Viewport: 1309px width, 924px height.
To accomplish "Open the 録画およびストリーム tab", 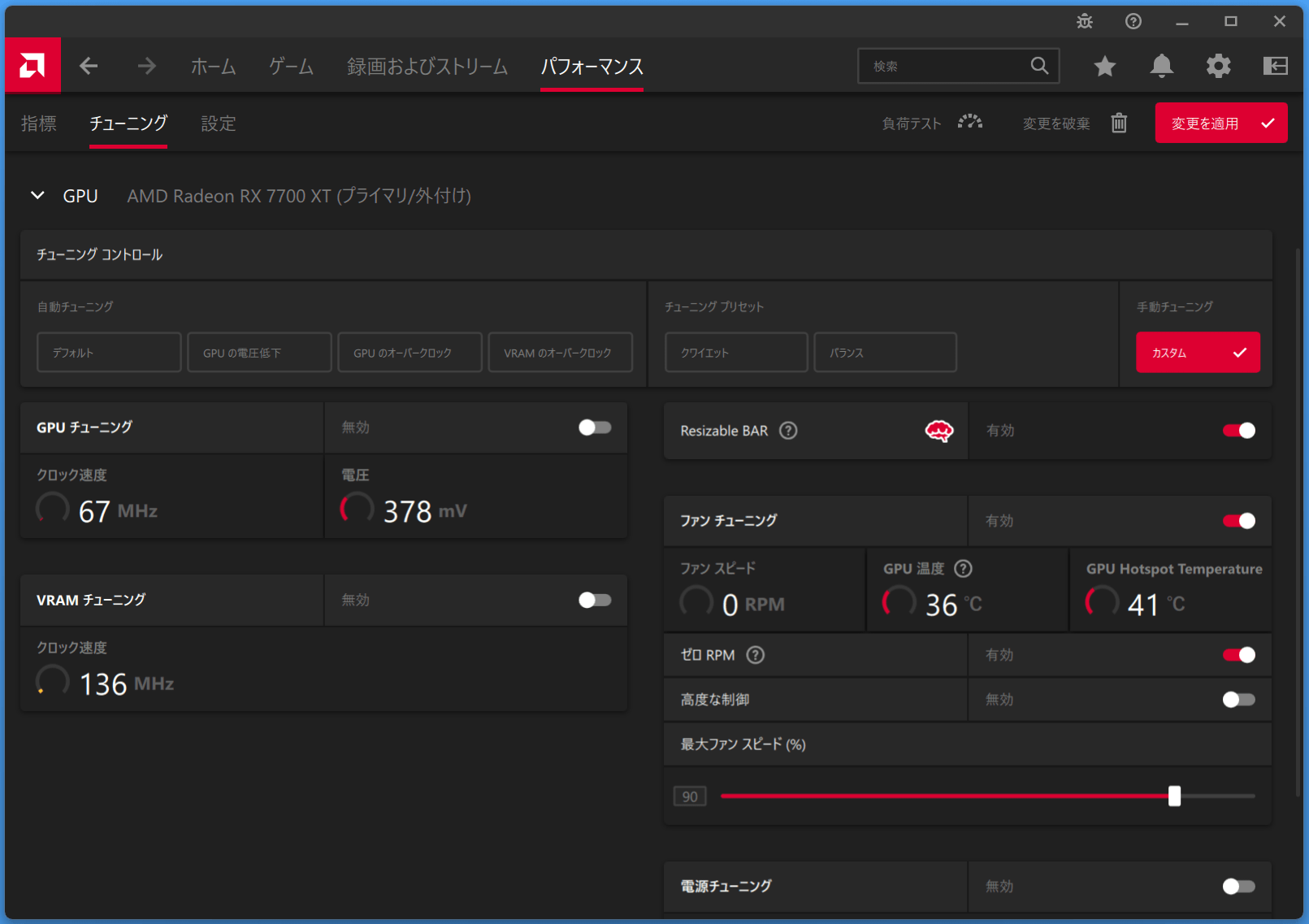I will (427, 66).
